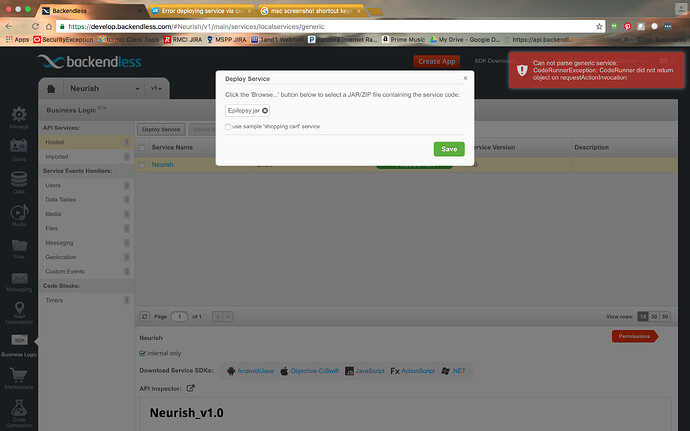The width and height of the screenshot is (690, 431).
Task: Switch to mac screenshot shortcut keys tab
Action: (312, 11)
